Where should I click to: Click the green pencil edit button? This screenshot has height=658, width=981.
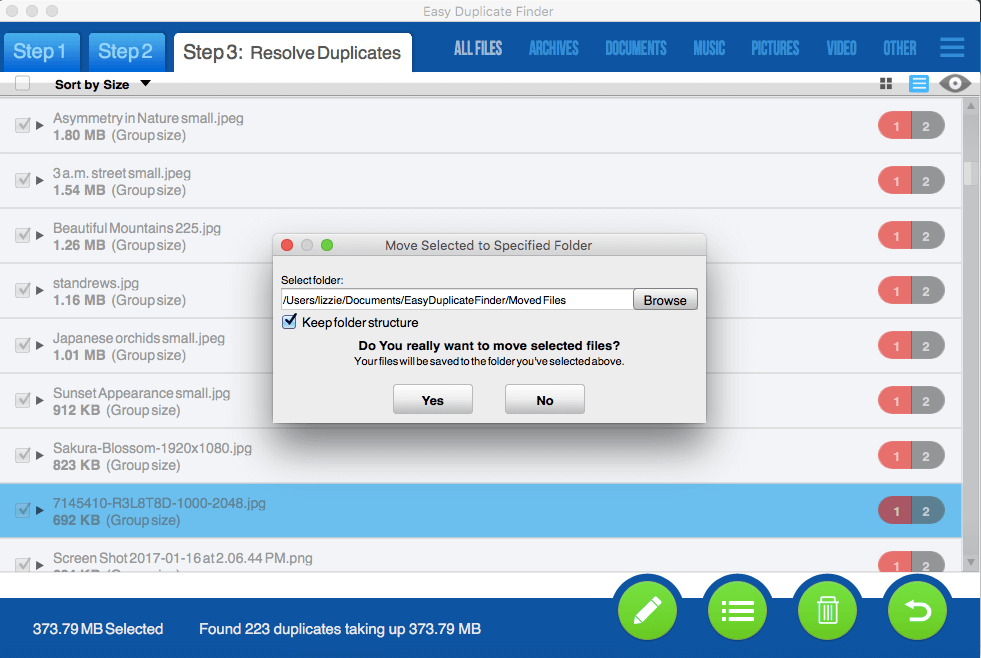pos(648,610)
